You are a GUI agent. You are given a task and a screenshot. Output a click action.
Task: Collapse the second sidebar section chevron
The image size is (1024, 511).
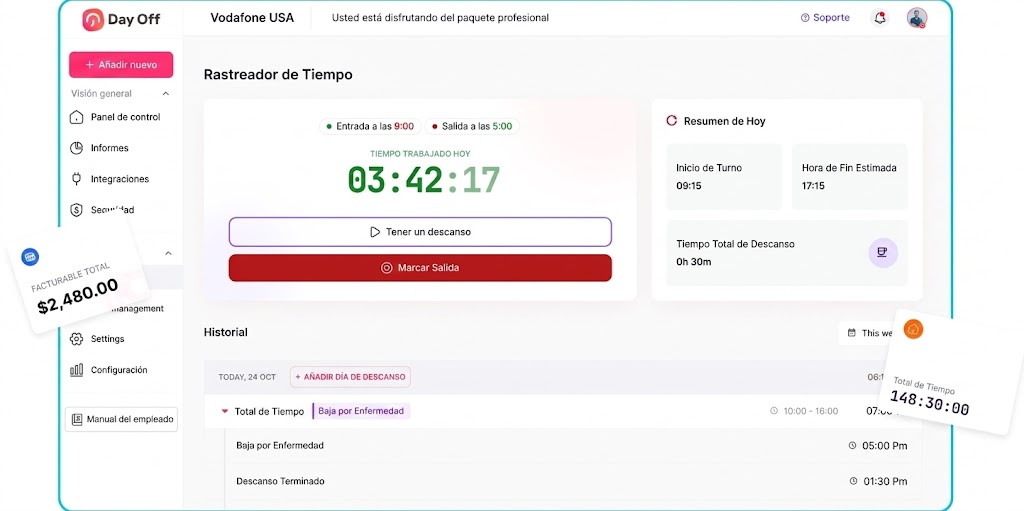pos(168,253)
